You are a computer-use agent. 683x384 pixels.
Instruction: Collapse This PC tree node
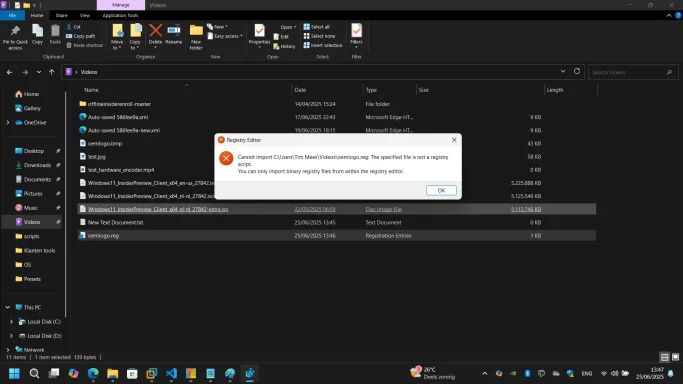click(8, 307)
